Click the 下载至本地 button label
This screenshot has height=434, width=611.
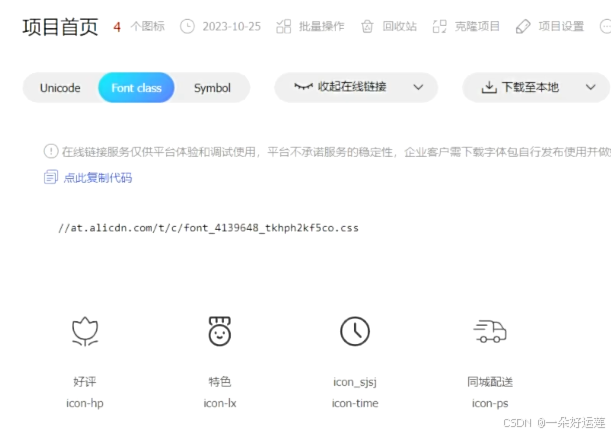coord(530,87)
